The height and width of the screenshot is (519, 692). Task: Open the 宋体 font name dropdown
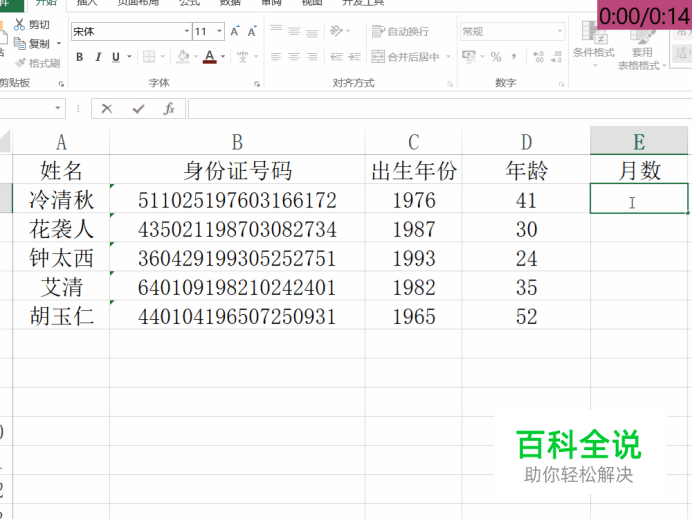coord(187,31)
